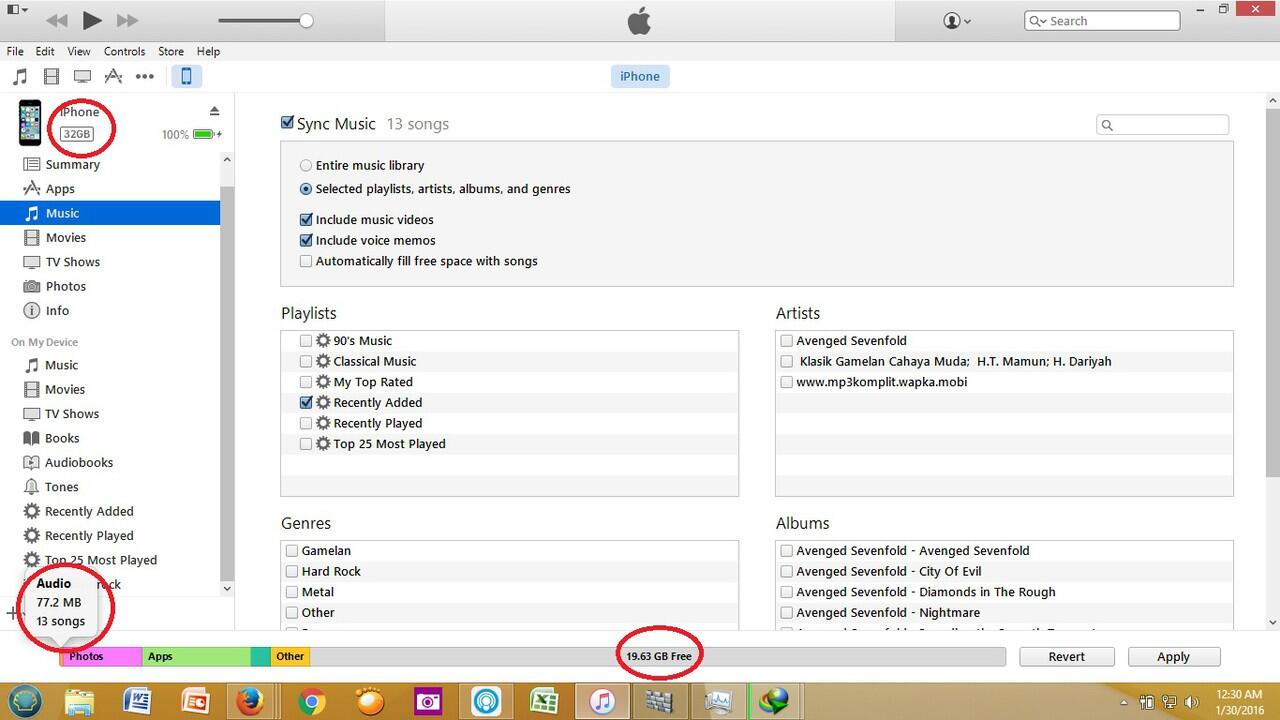Check the Avenged Sevenfold - Nightmare album
This screenshot has width=1280, height=720.
pyautogui.click(x=787, y=612)
